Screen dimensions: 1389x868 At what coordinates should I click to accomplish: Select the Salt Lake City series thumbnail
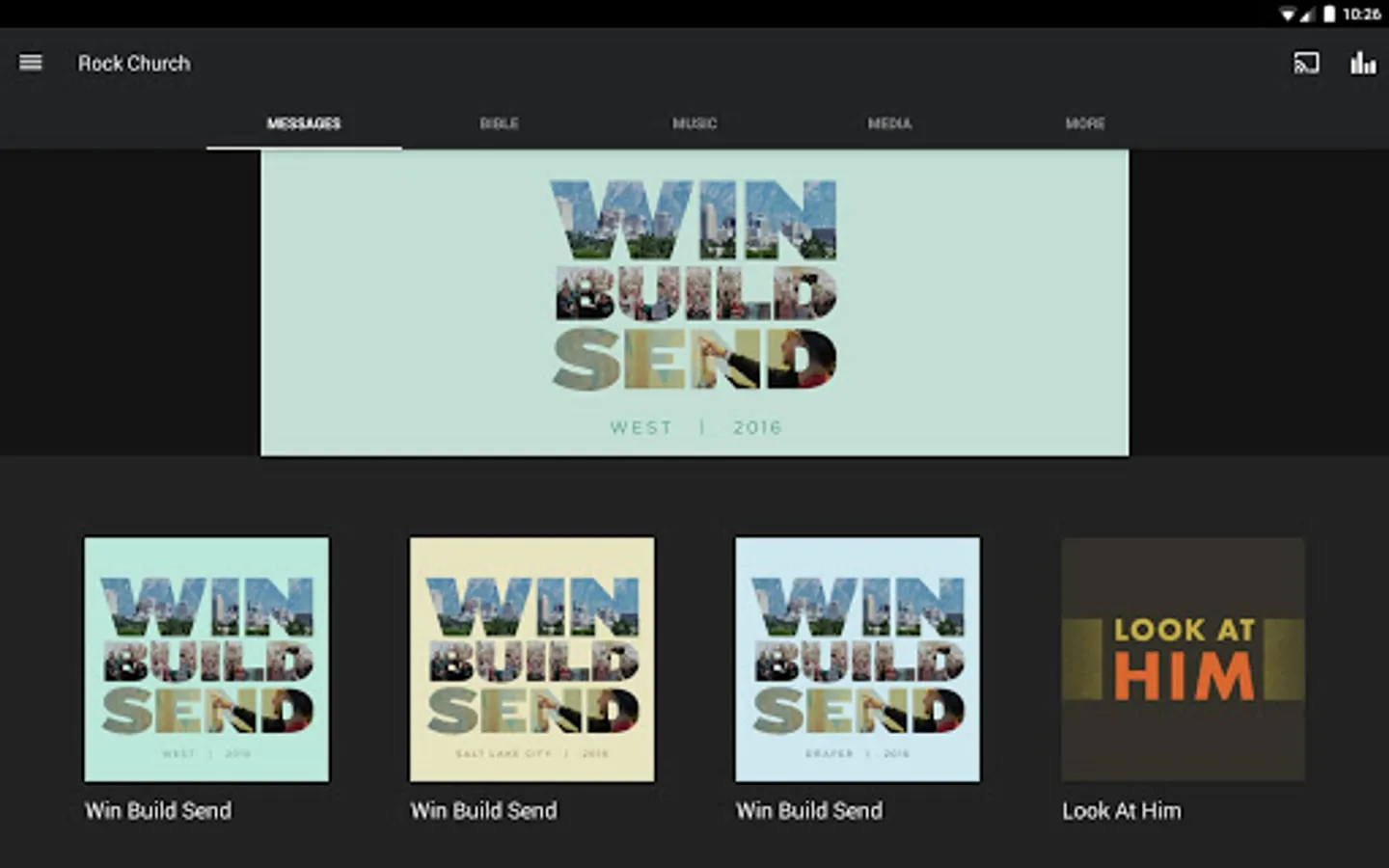[x=532, y=660]
